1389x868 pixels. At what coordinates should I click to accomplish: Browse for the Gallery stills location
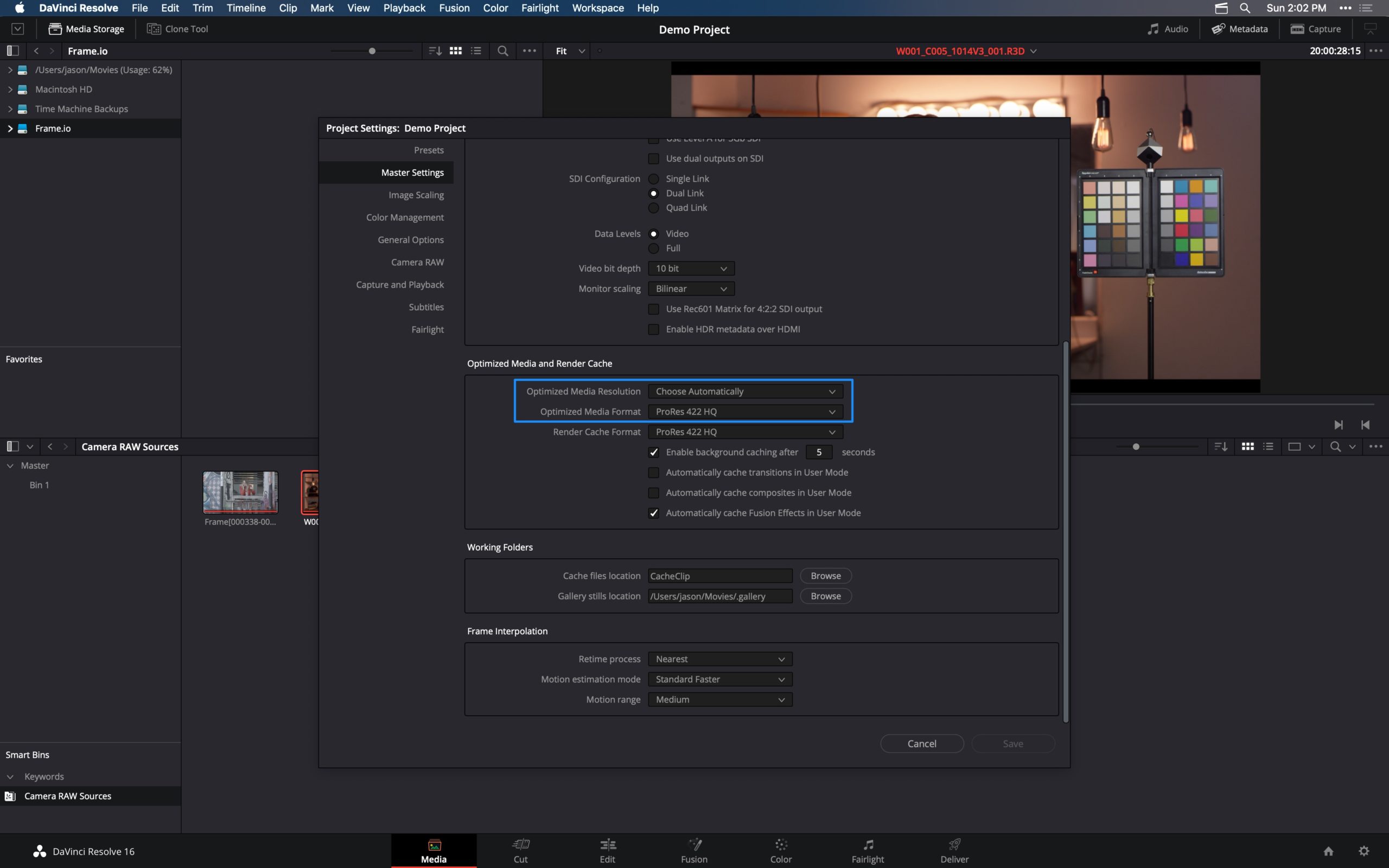[825, 596]
